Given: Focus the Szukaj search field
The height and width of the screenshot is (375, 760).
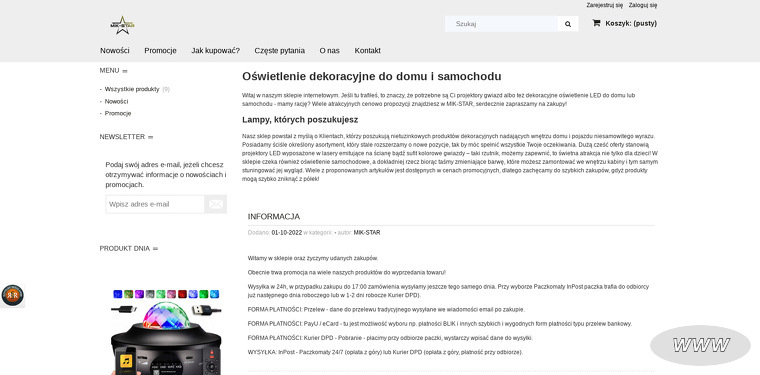Looking at the screenshot, I should (501, 24).
